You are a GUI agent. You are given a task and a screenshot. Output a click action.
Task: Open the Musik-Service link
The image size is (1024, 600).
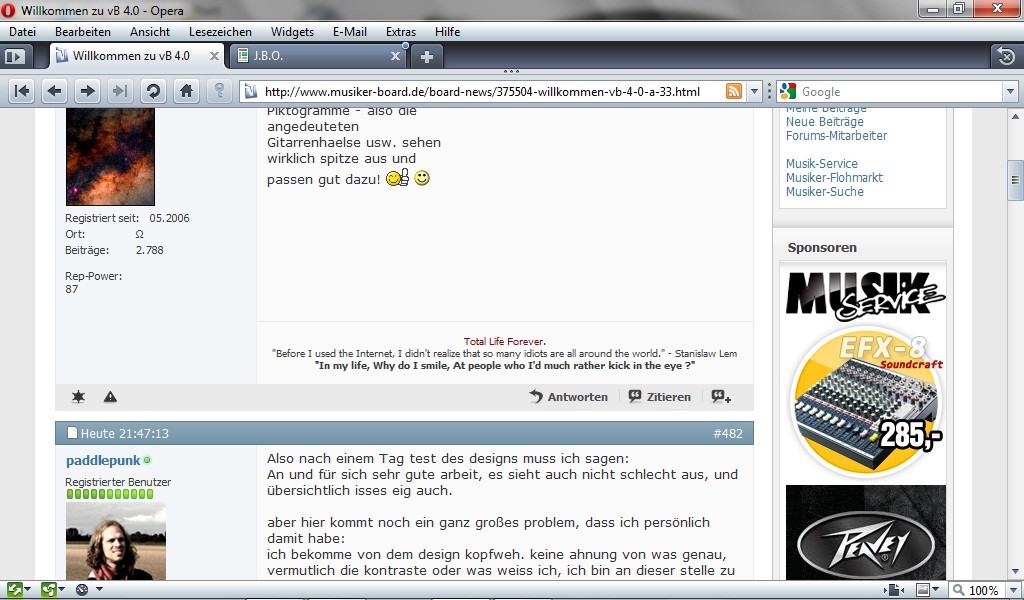coord(822,164)
